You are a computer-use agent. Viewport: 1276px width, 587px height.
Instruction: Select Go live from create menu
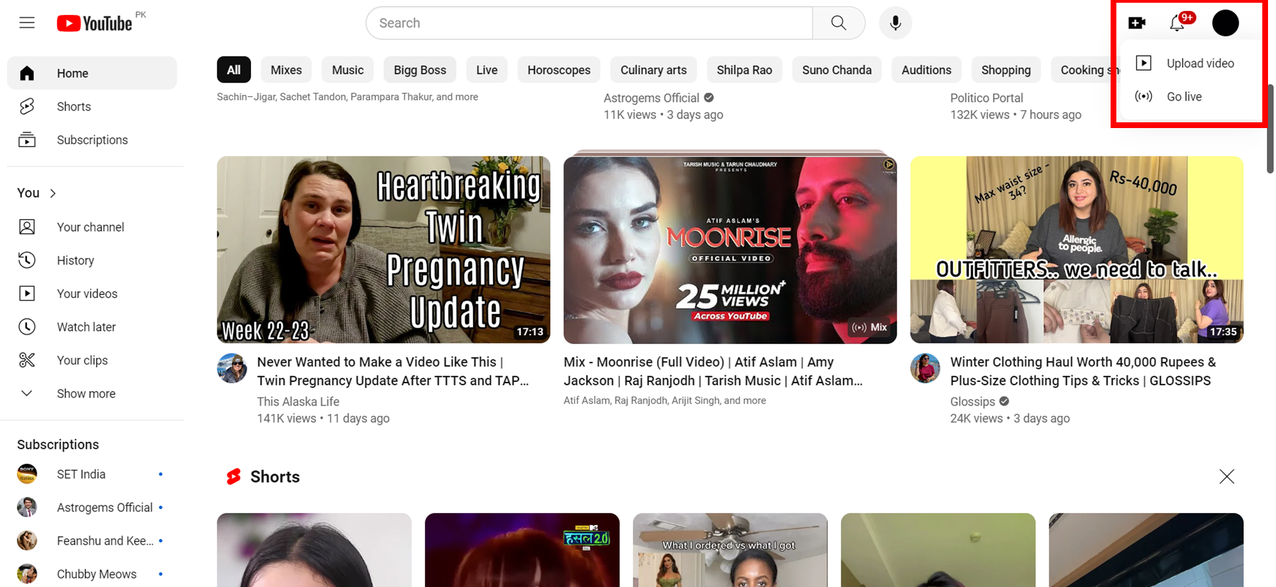[1188, 97]
